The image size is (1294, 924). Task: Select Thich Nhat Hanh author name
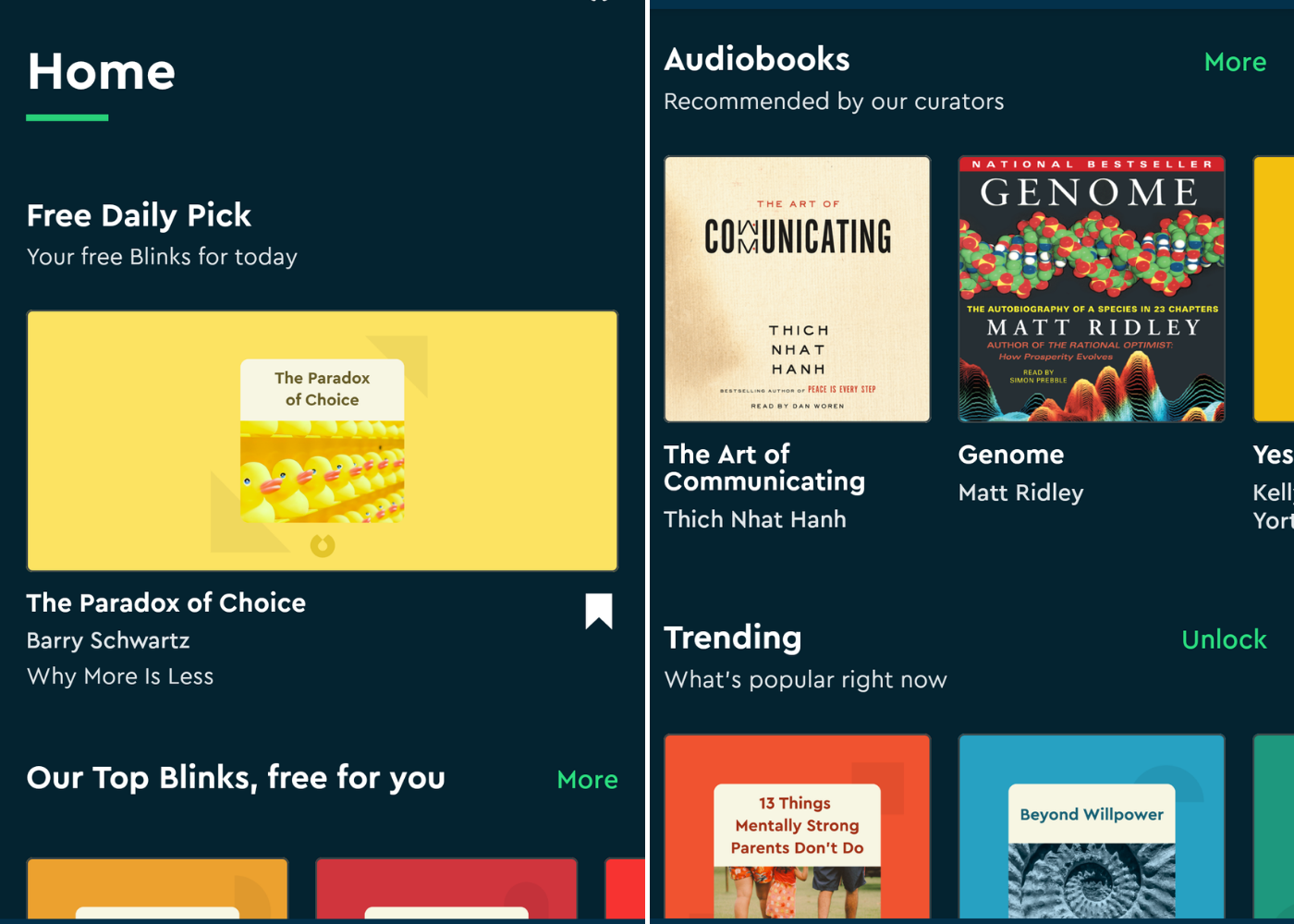(x=755, y=519)
